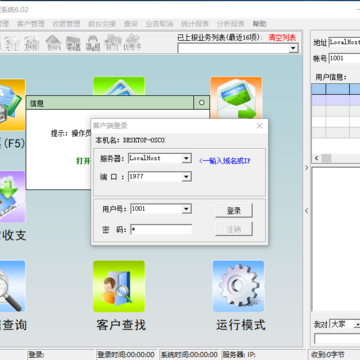360x360 pixels.
Task: Expand the 服务器 LocalHost dropdown arrow
Action: point(186,158)
